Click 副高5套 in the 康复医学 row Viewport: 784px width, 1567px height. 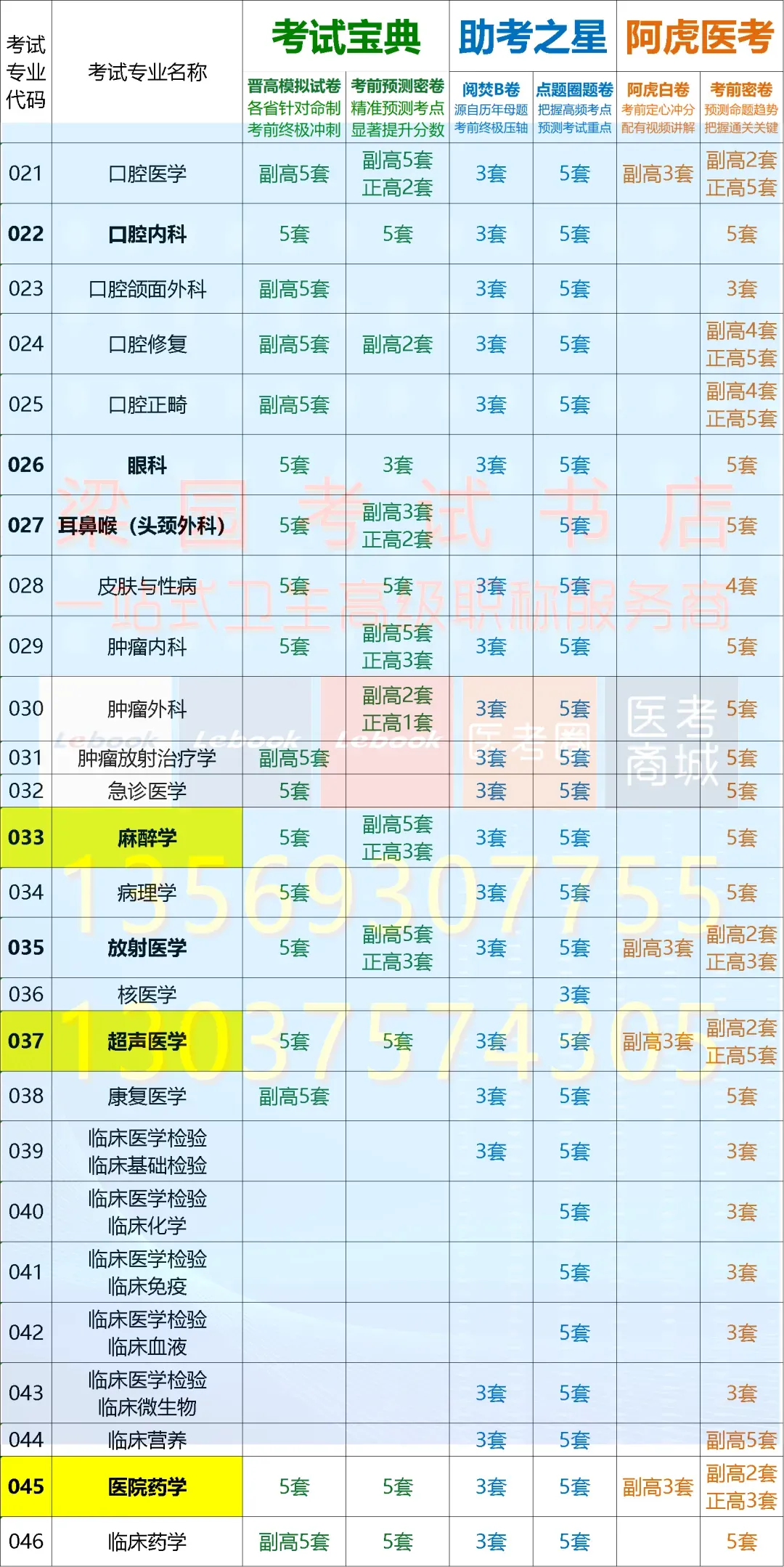coord(294,1096)
